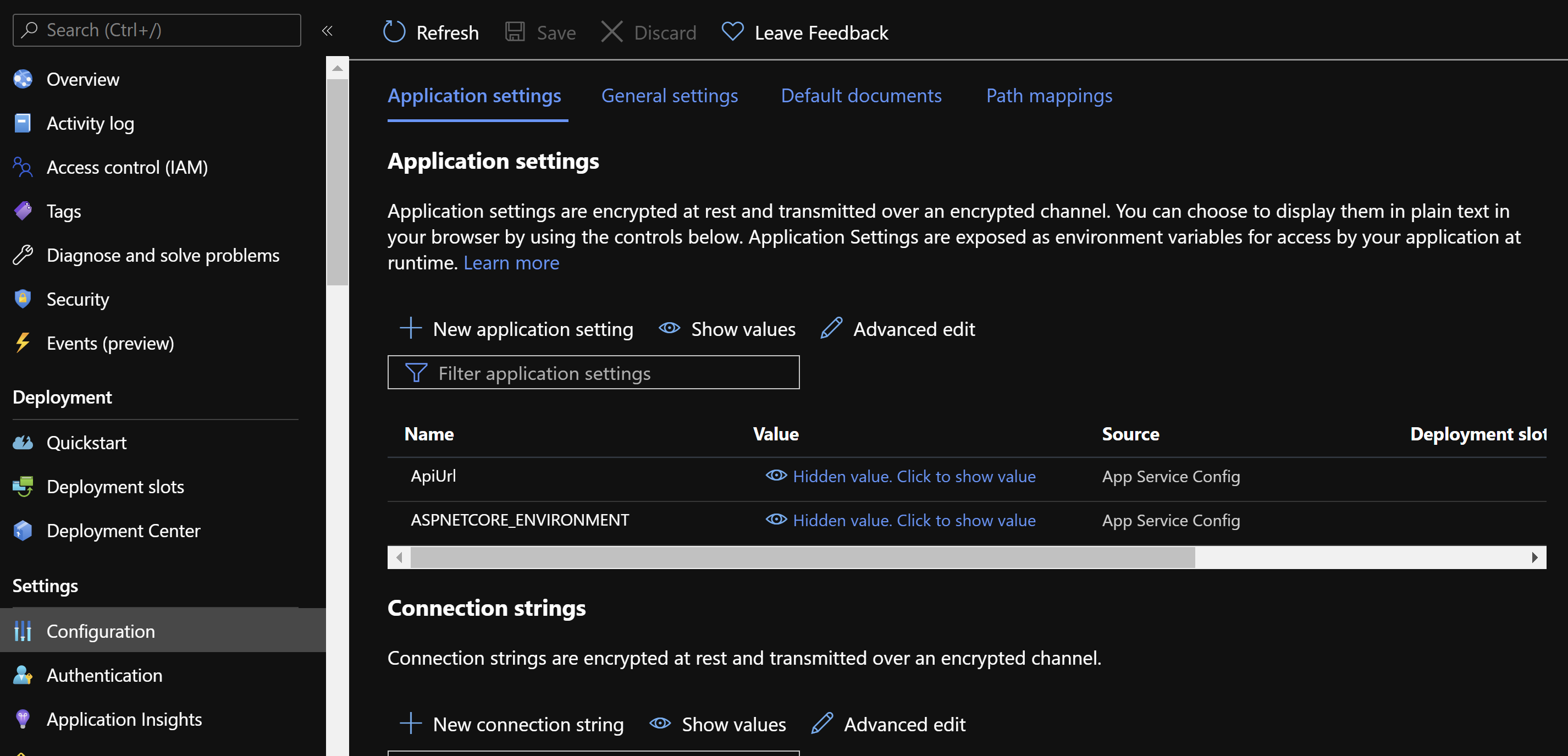Click the Learn more link
The image size is (1568, 756).
point(511,262)
